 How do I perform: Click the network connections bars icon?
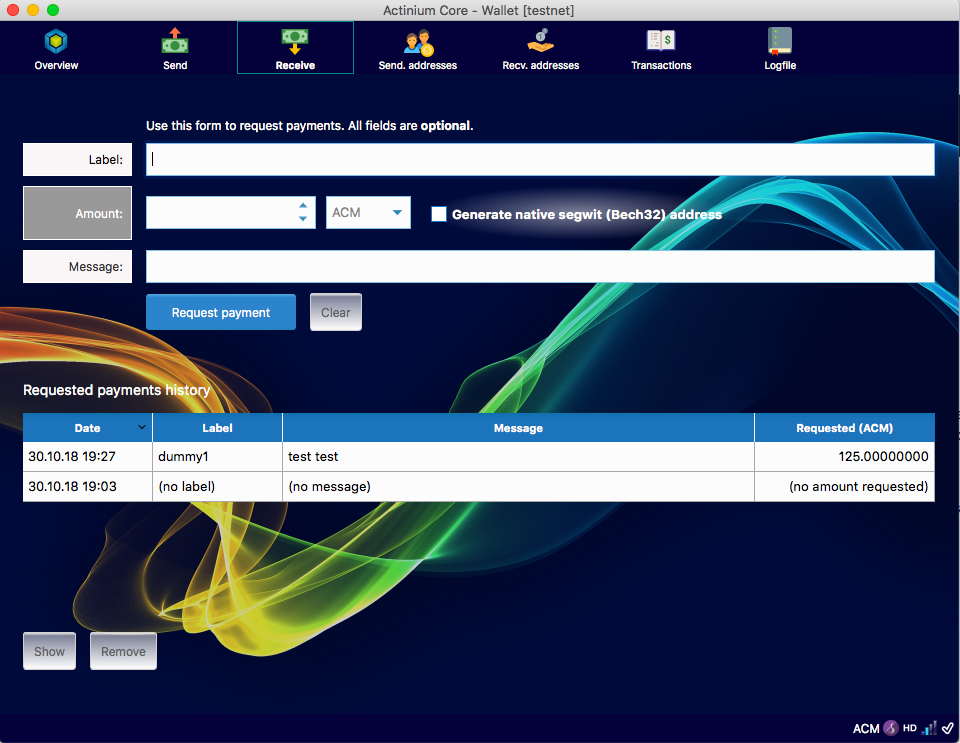tap(929, 728)
